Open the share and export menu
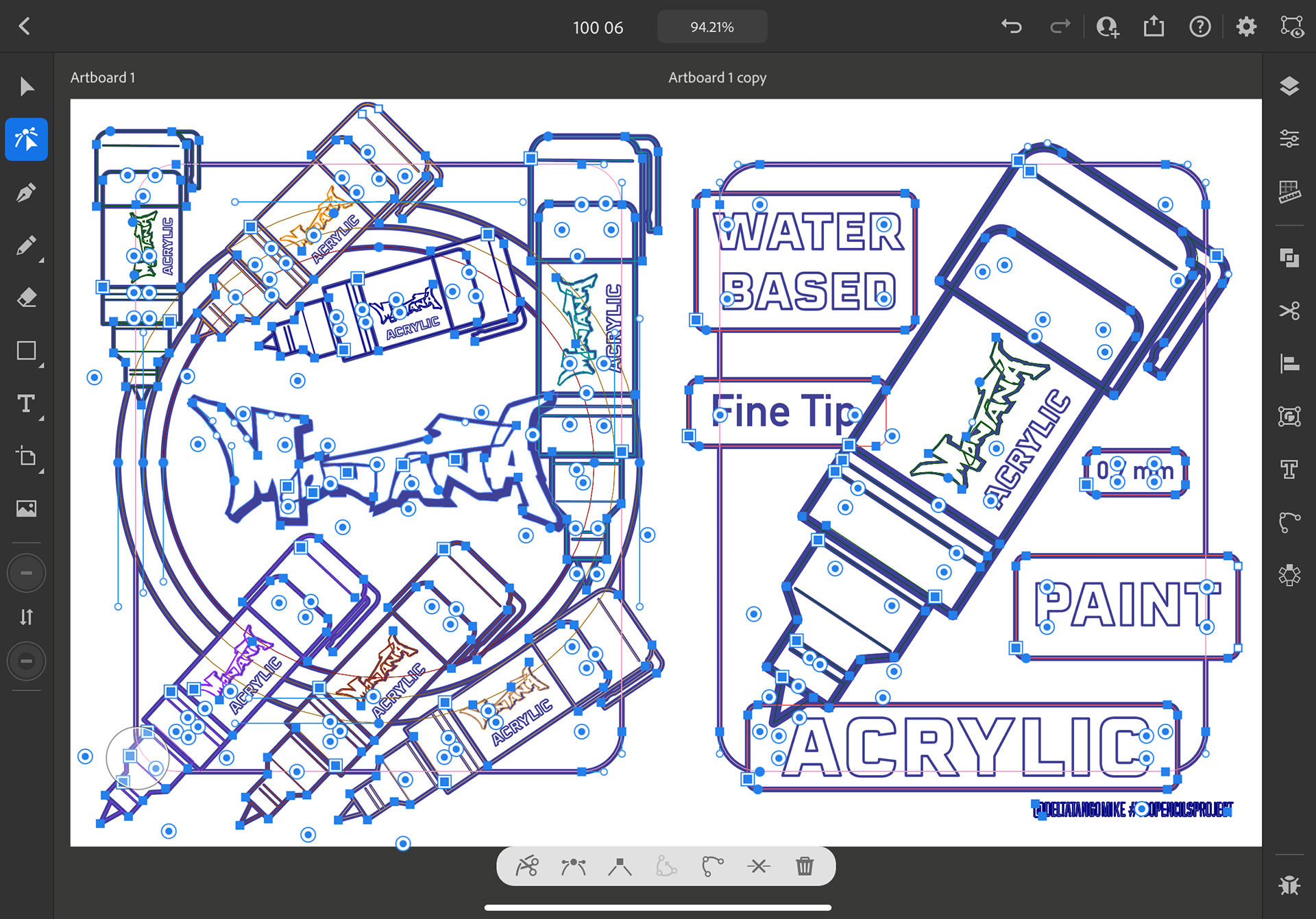This screenshot has width=1316, height=919. [1154, 26]
